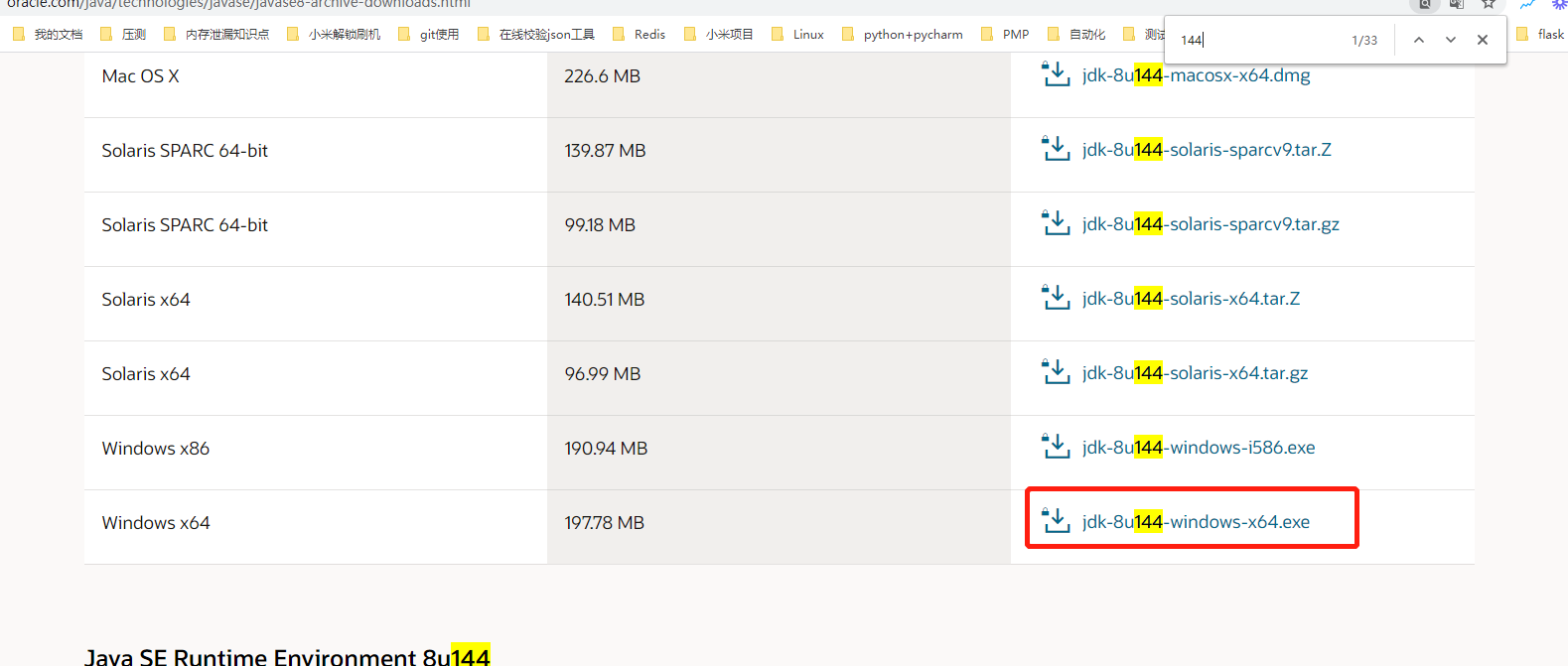Open the 我的文档 bookmark folder
The height and width of the screenshot is (666, 1568).
pyautogui.click(x=48, y=34)
